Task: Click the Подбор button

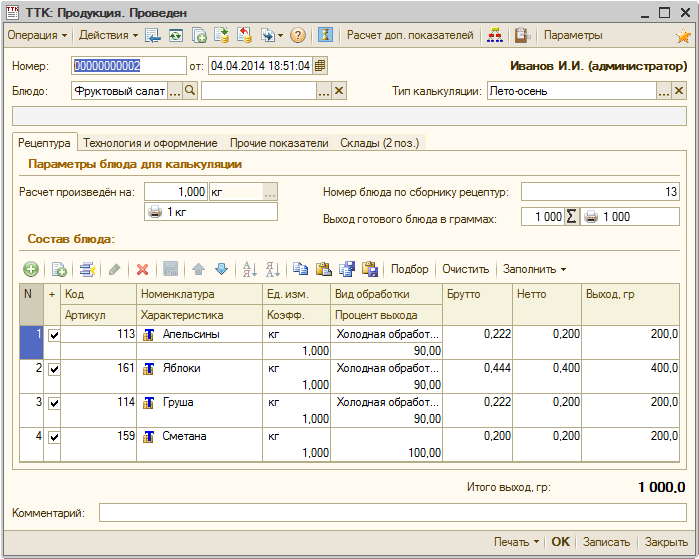Action: point(409,269)
